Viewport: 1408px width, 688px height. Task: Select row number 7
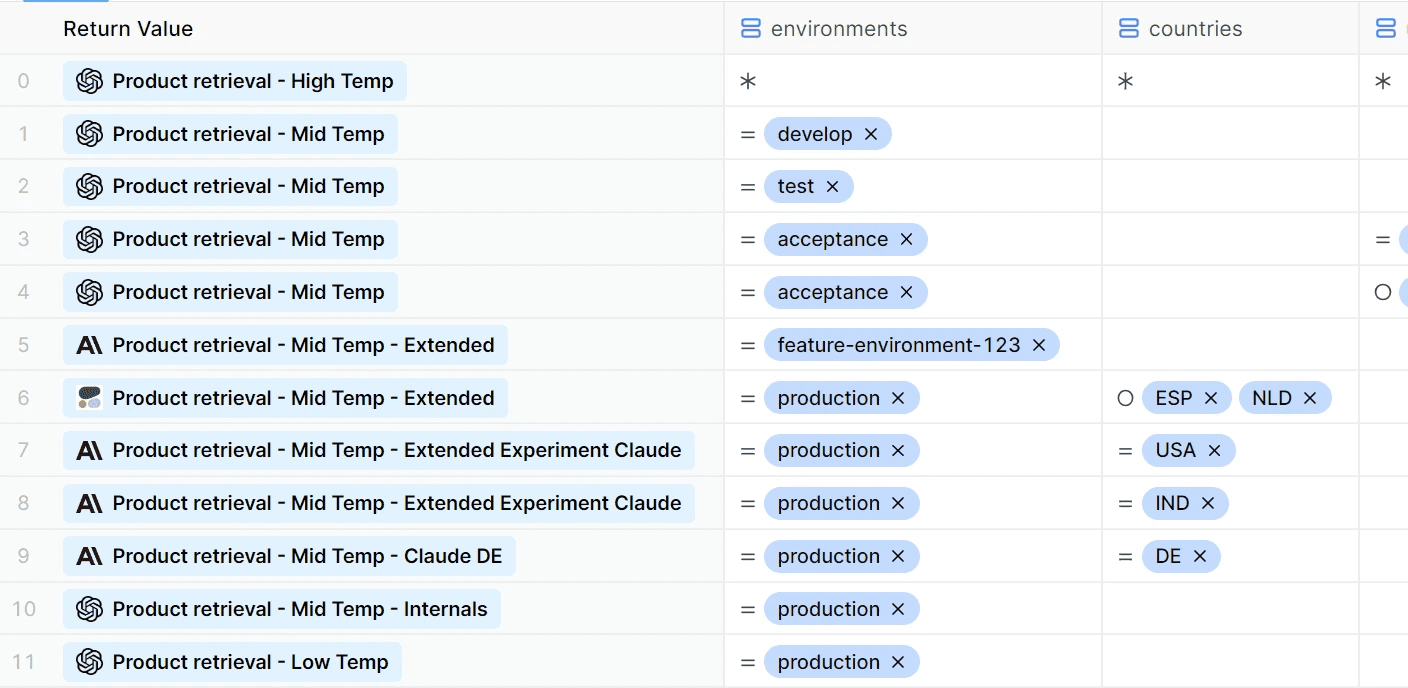[x=24, y=451]
